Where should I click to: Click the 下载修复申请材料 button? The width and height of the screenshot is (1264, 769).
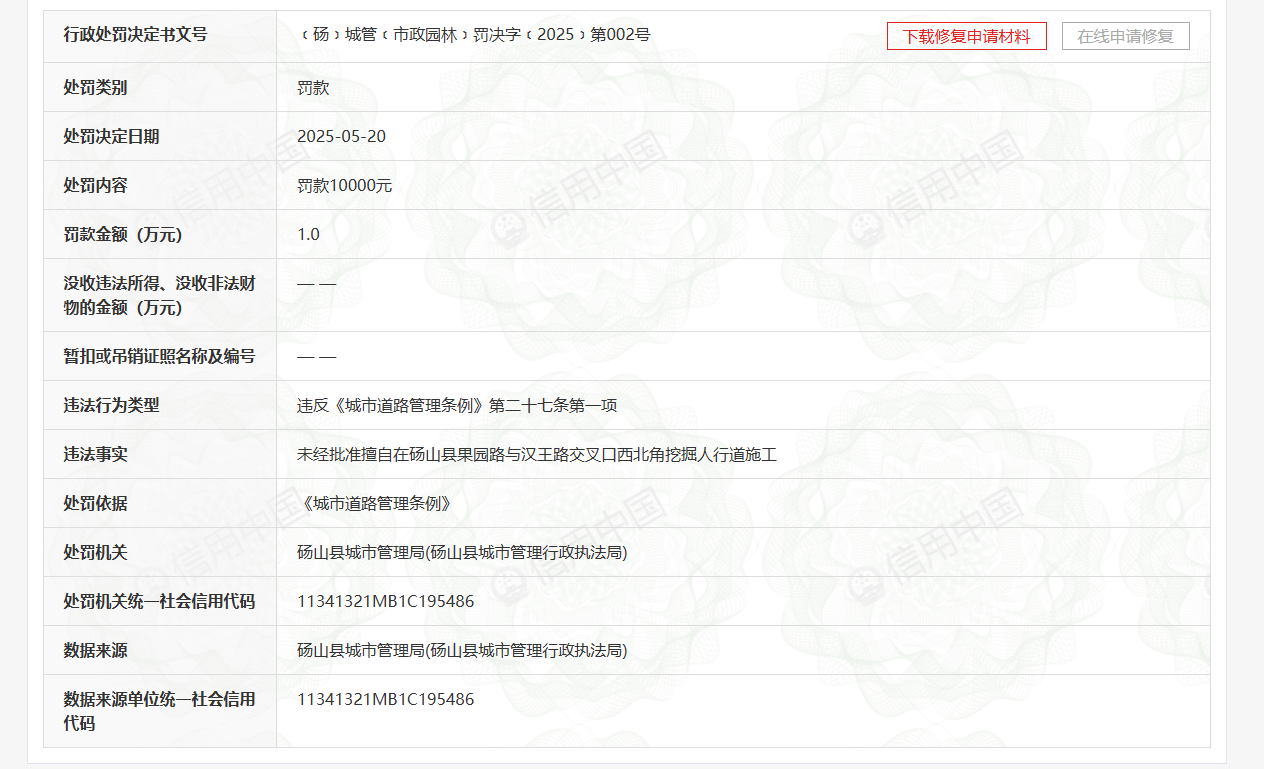click(966, 36)
